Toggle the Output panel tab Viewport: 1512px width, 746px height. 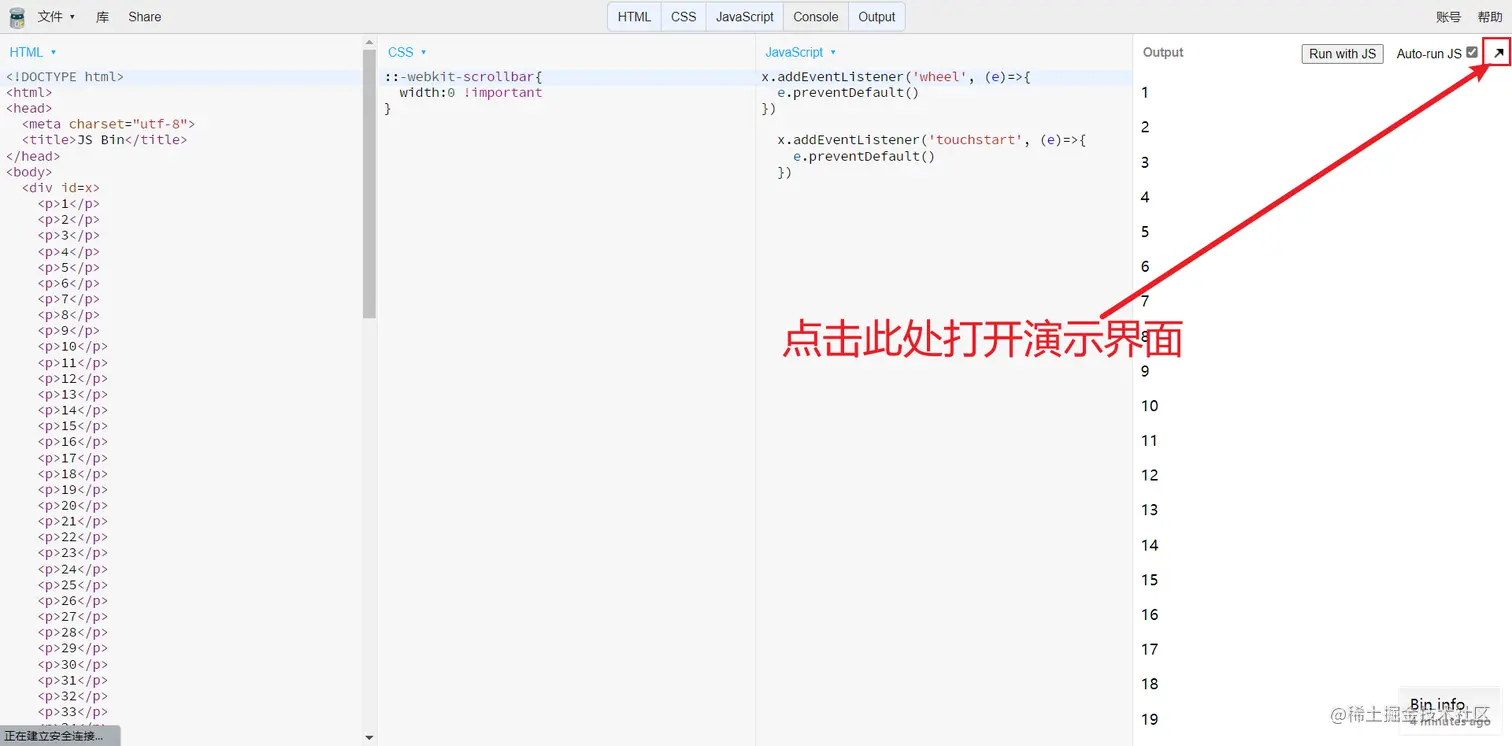[877, 16]
